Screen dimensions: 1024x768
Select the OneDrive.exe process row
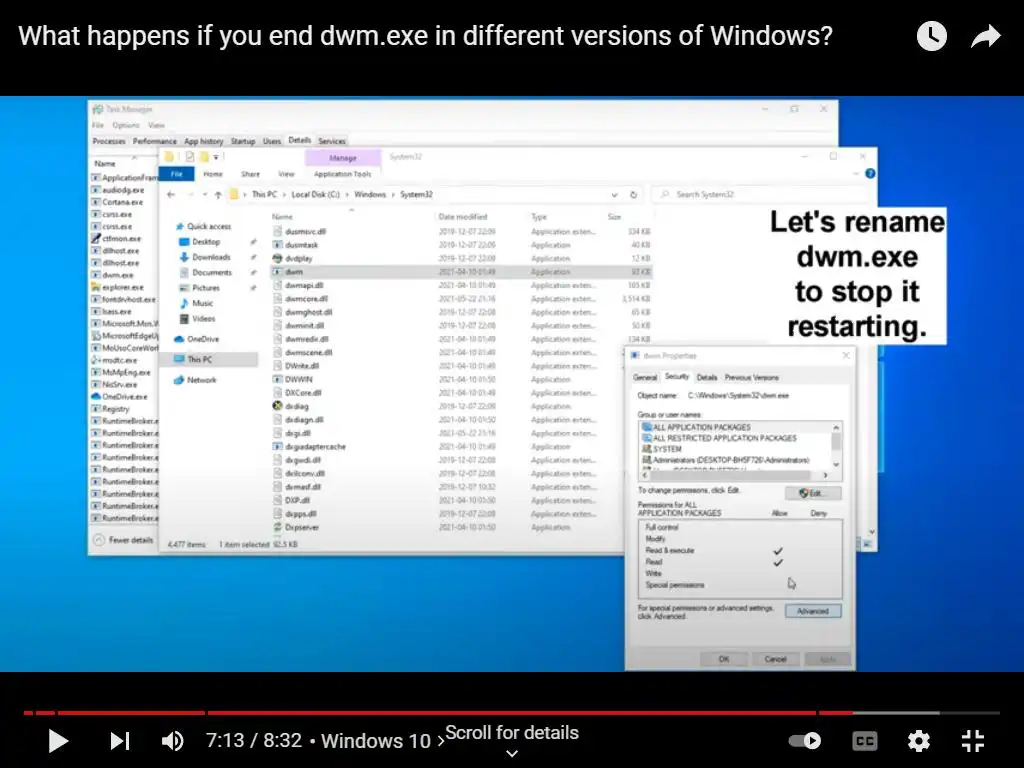[124, 396]
